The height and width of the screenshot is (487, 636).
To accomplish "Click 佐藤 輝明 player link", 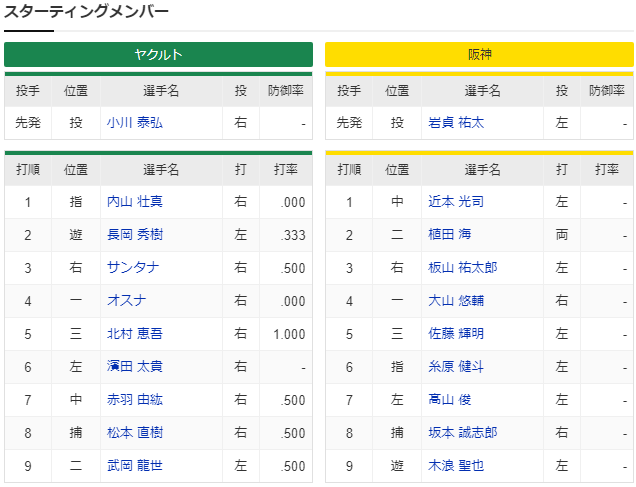I will pos(456,334).
